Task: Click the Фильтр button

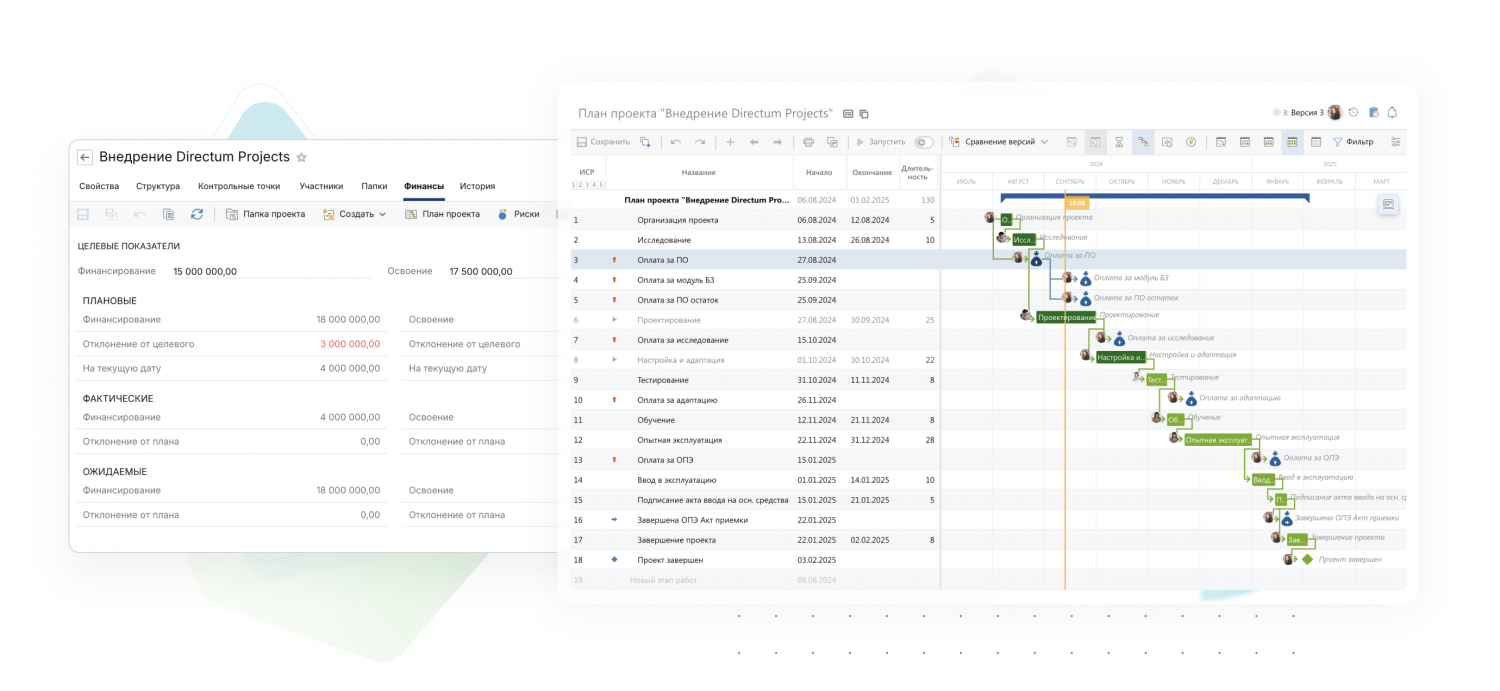Action: (1352, 142)
